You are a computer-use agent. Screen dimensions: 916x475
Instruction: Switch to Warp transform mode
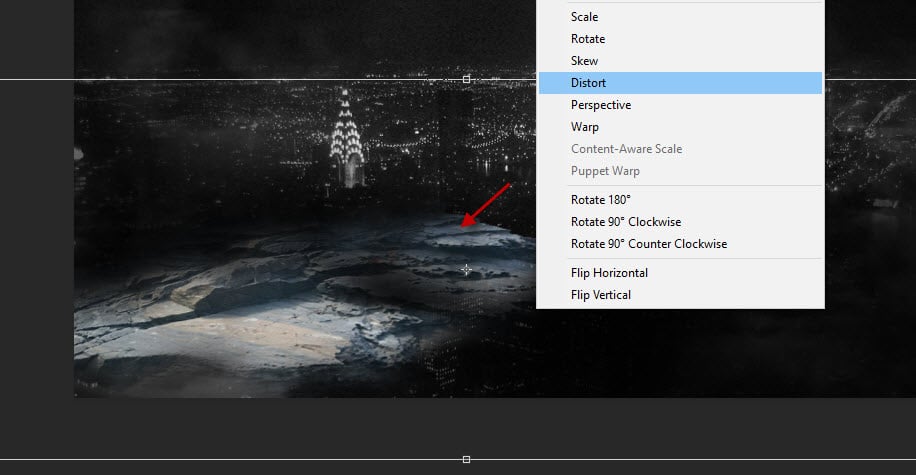coord(585,127)
